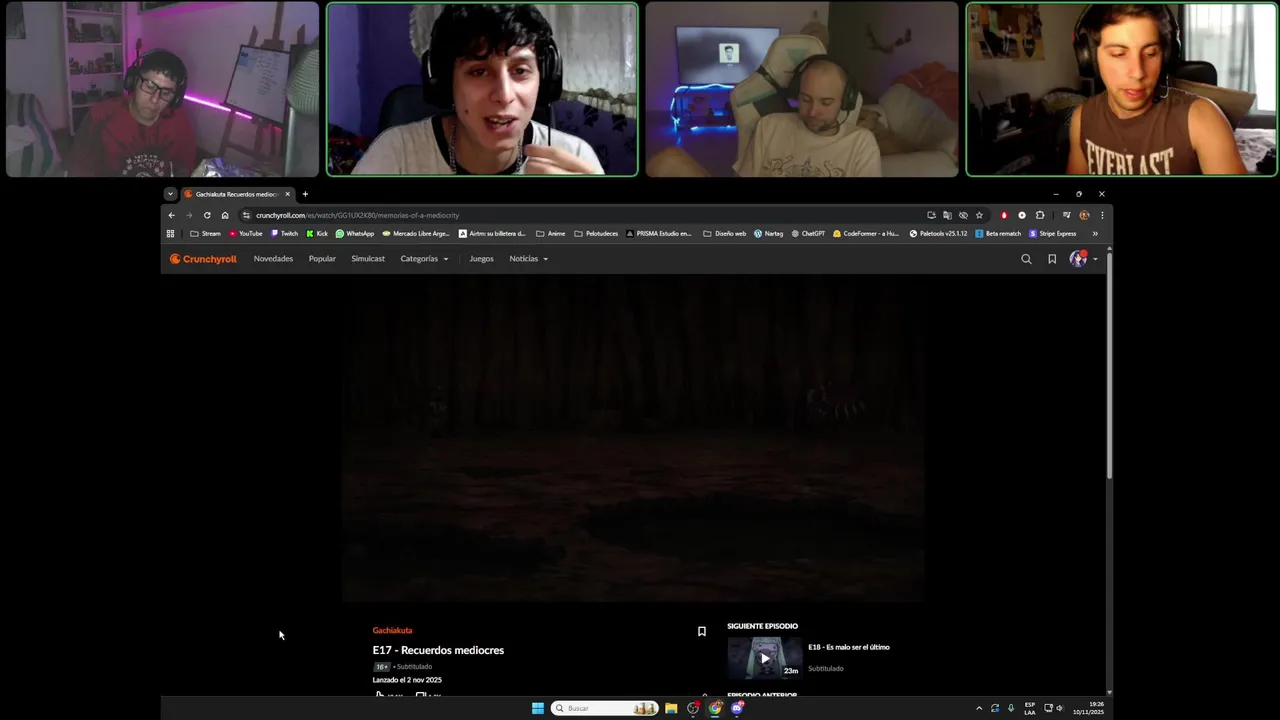
Task: Open the Crunchyroll search icon
Action: click(1026, 259)
